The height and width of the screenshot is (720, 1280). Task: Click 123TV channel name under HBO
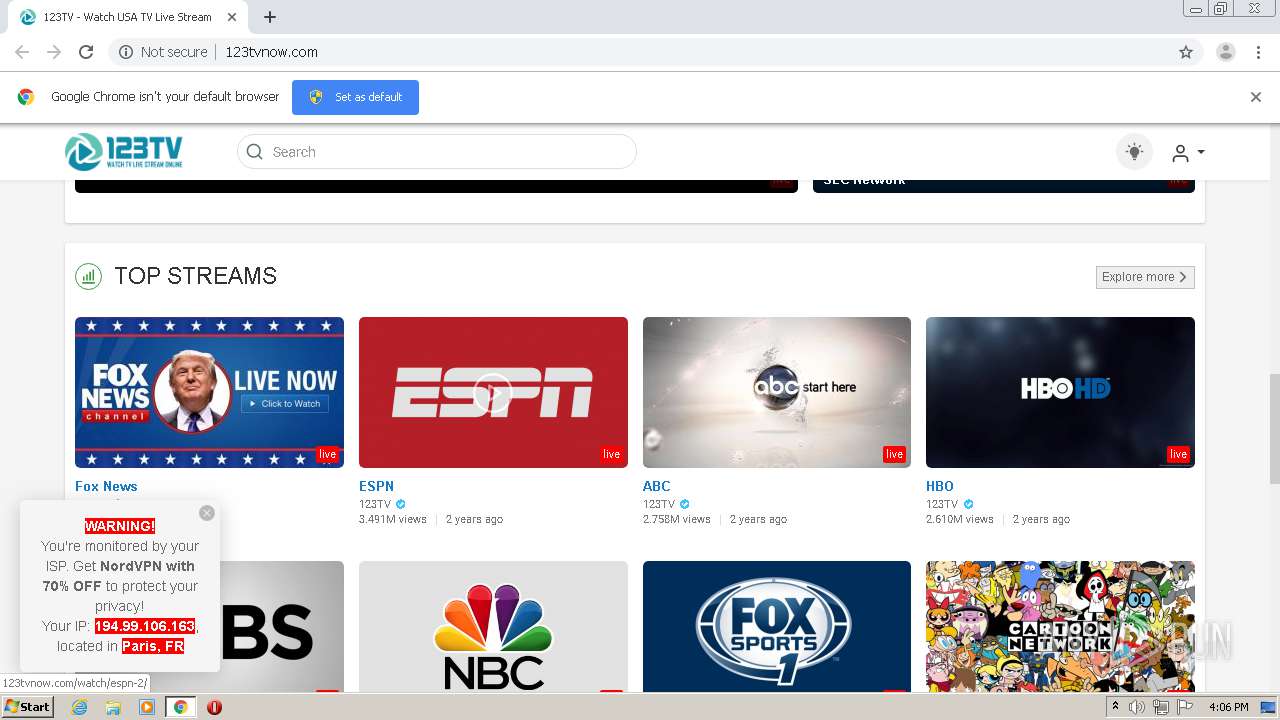(942, 504)
